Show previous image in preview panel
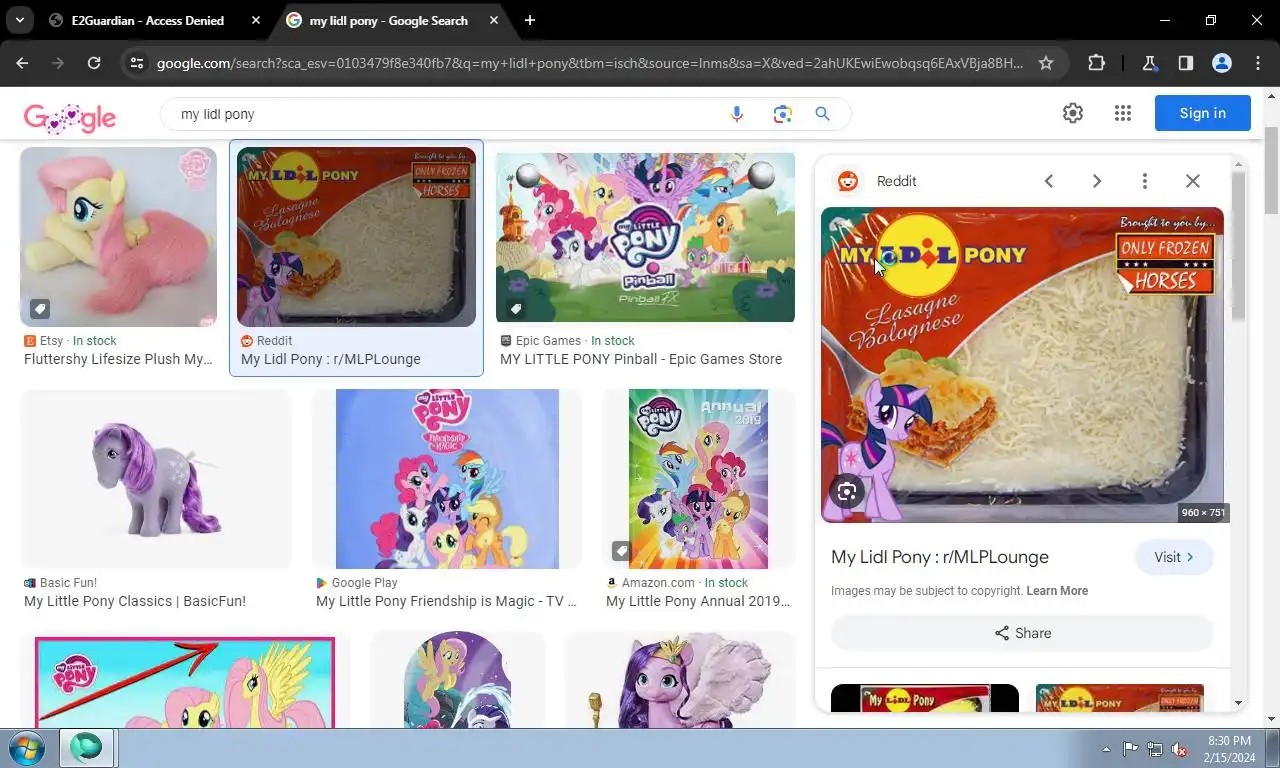Viewport: 1280px width, 768px height. click(x=1049, y=181)
